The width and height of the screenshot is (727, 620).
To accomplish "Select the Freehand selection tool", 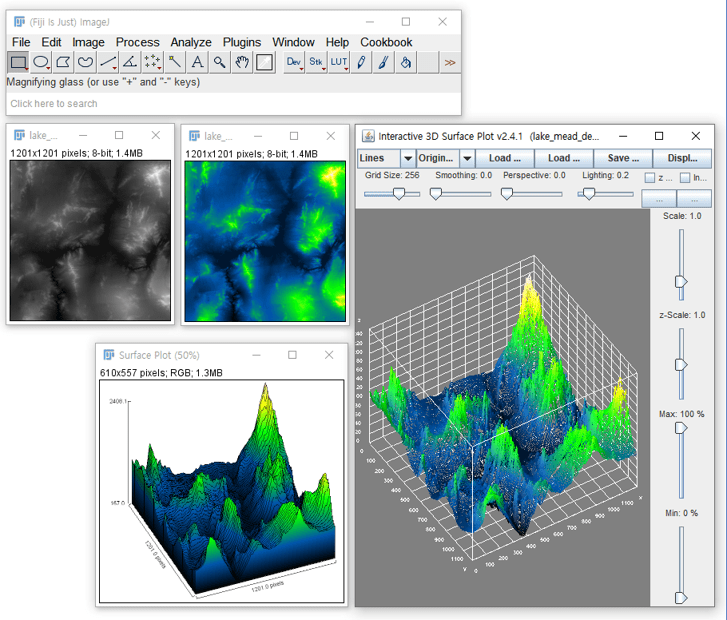I will pyautogui.click(x=85, y=62).
